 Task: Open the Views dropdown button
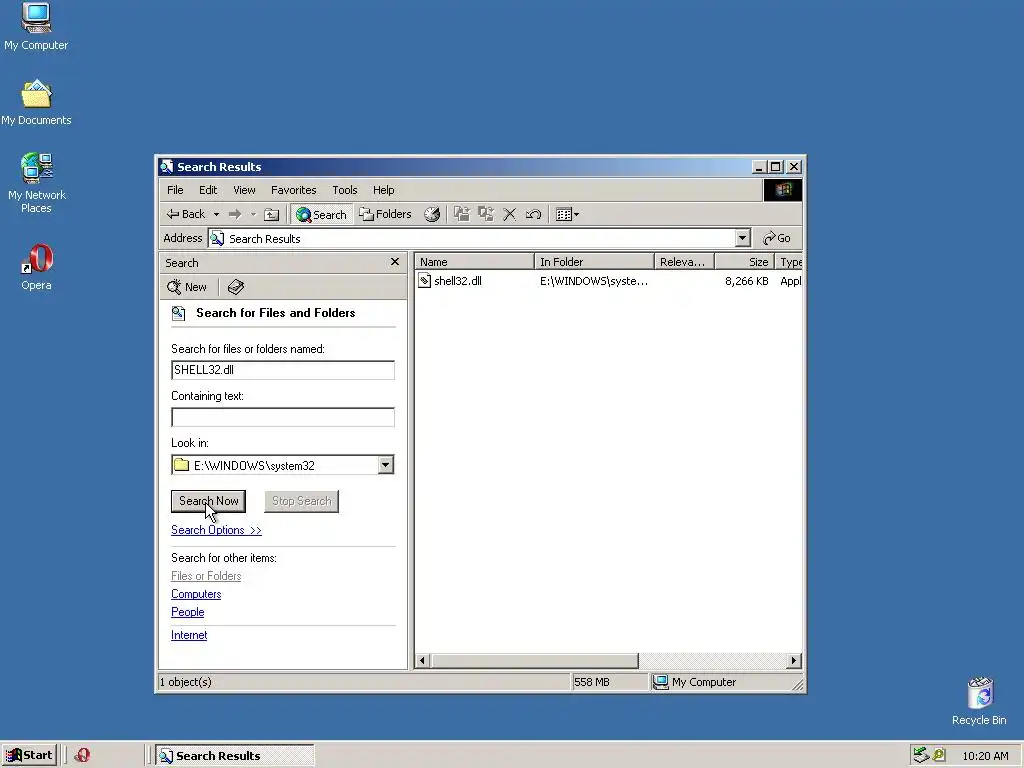(567, 214)
